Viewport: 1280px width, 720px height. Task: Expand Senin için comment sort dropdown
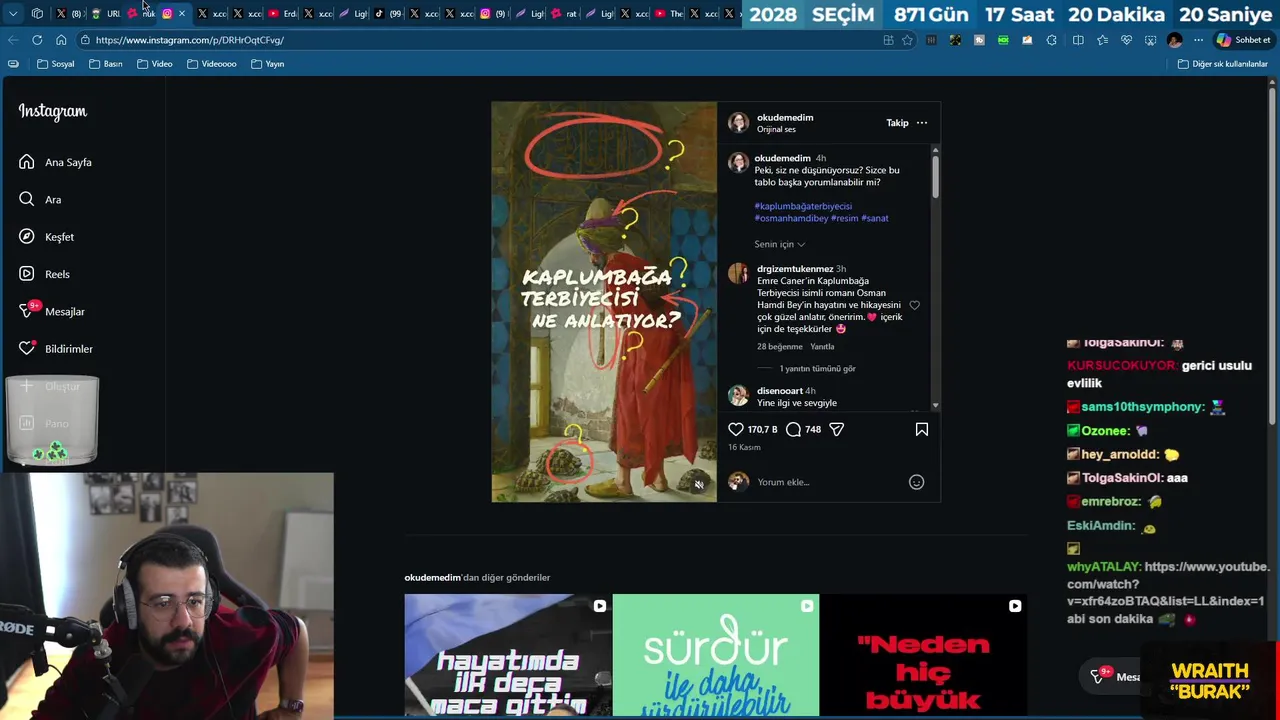[780, 244]
